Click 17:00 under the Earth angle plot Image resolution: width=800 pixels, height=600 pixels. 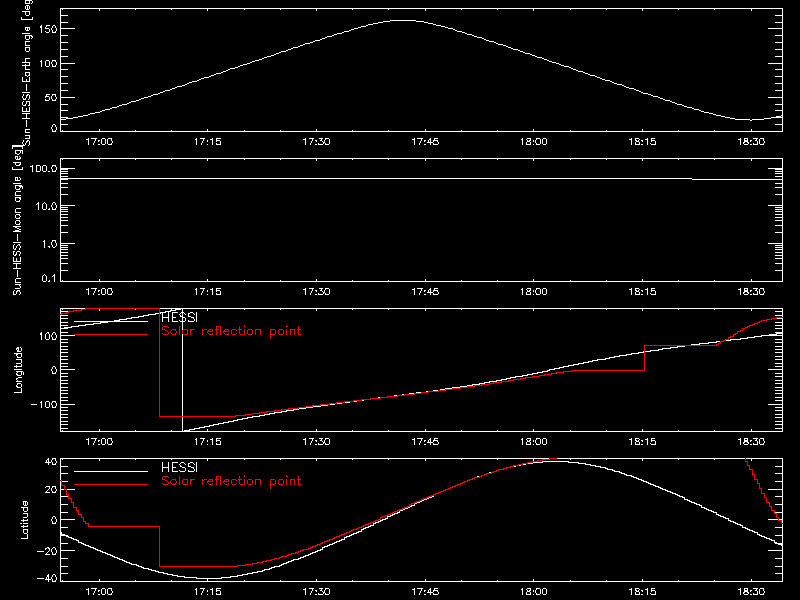(99, 142)
